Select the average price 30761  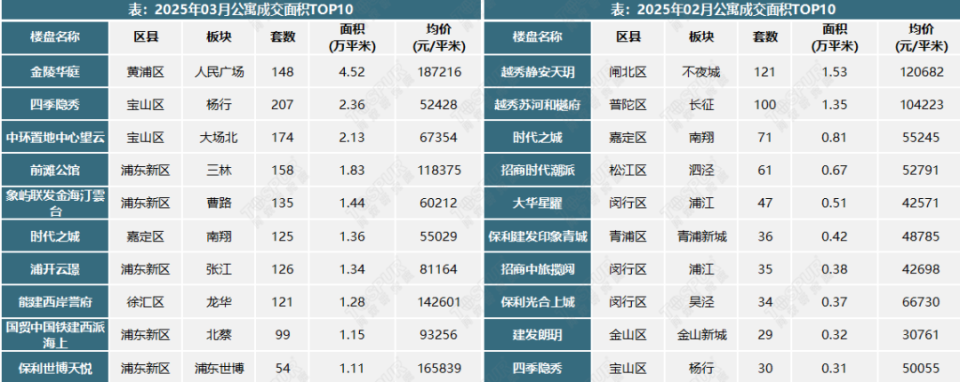922,335
